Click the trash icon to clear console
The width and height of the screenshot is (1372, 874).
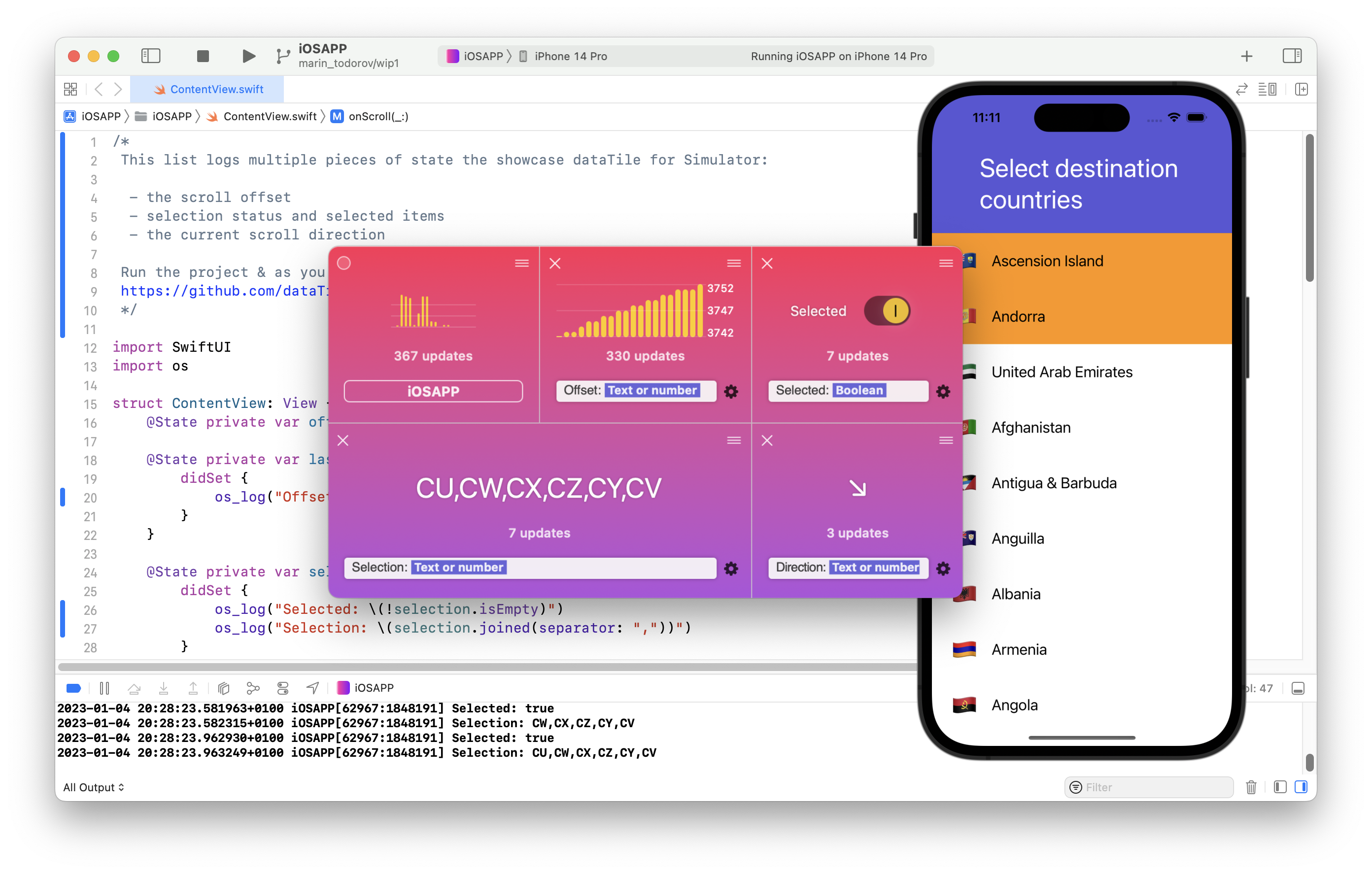point(1251,787)
